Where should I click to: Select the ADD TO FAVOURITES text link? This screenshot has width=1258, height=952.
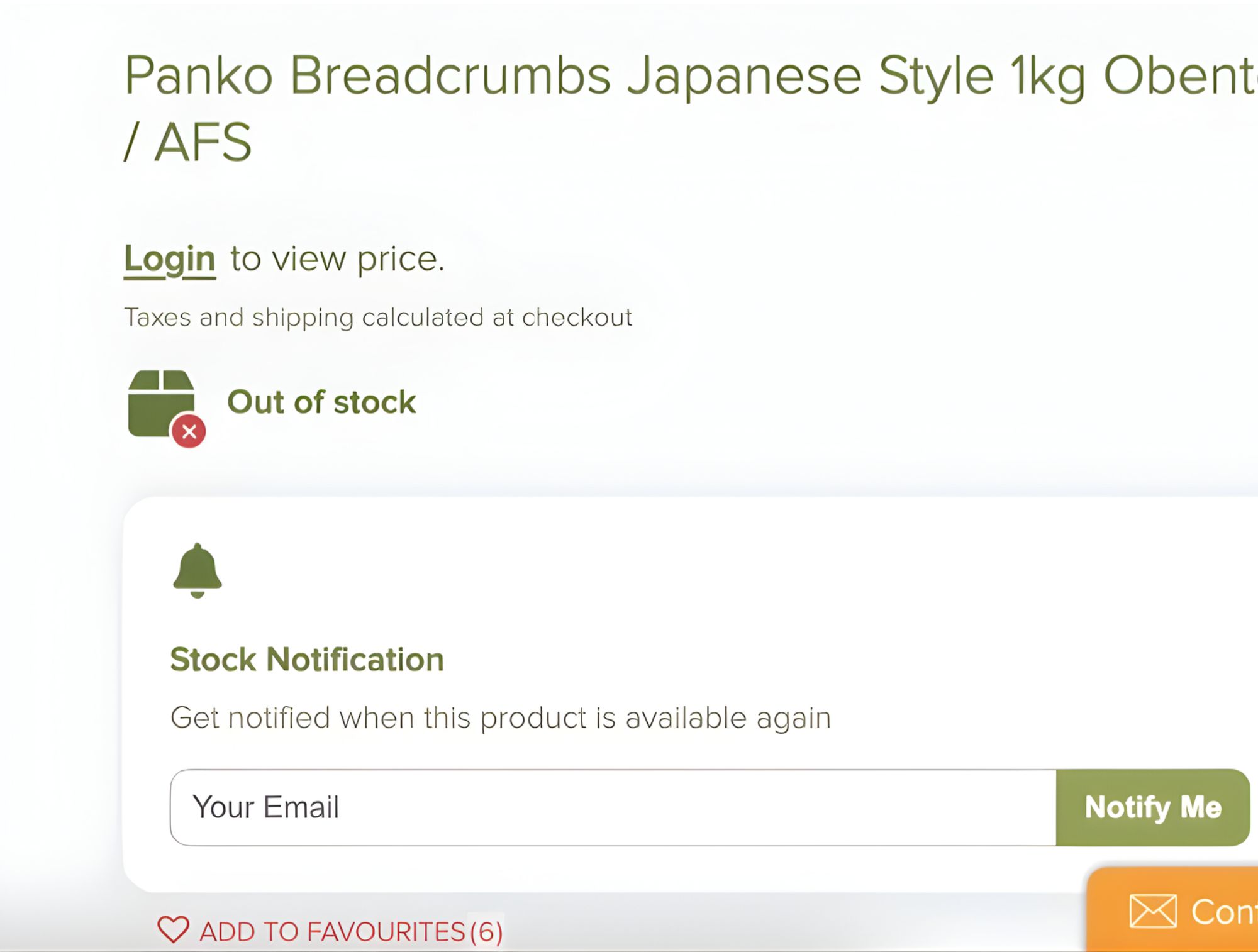[332, 932]
